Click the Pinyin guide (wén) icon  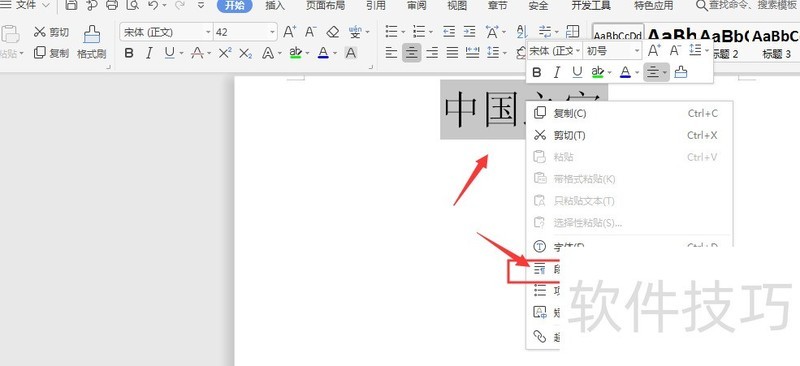click(355, 32)
